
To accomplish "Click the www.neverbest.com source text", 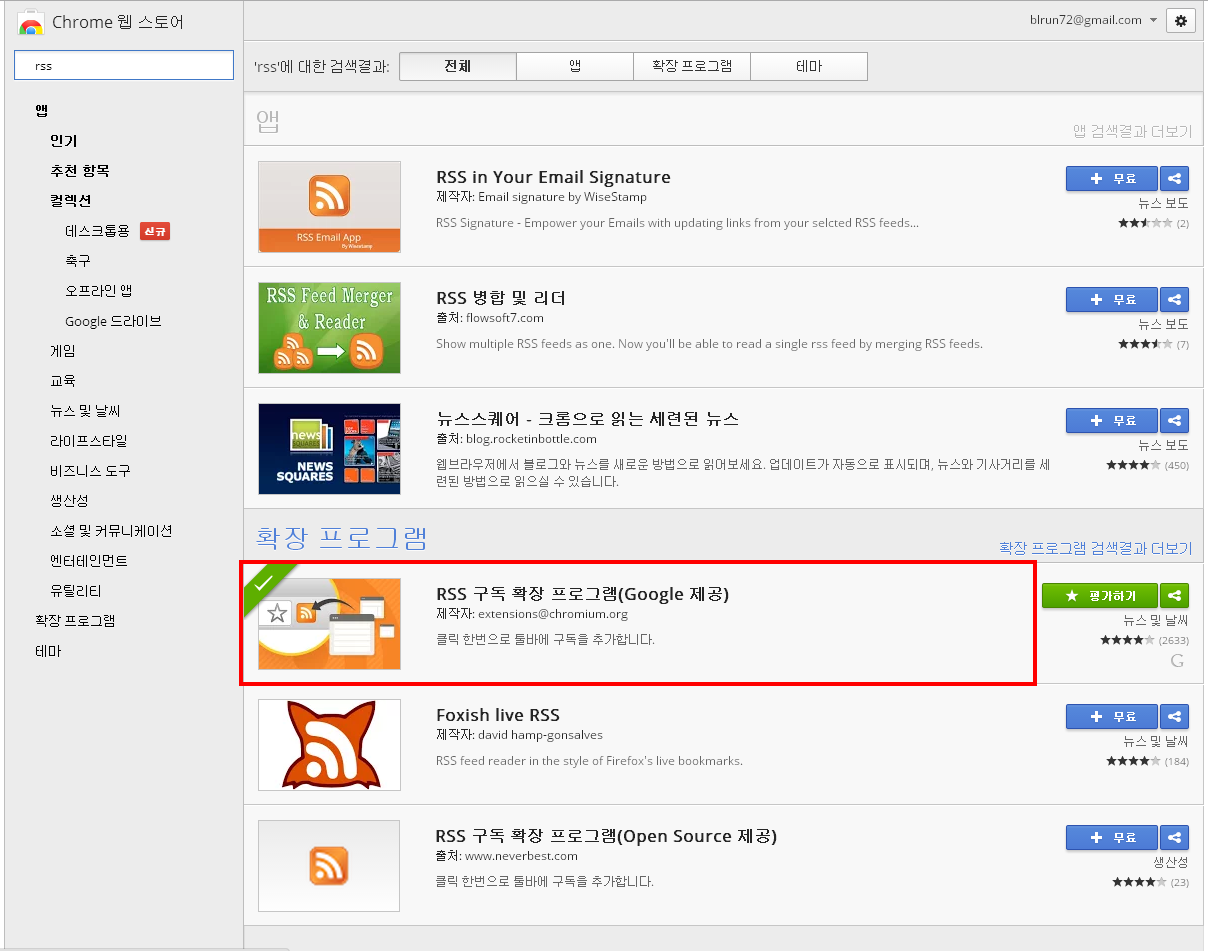I will [x=522, y=856].
